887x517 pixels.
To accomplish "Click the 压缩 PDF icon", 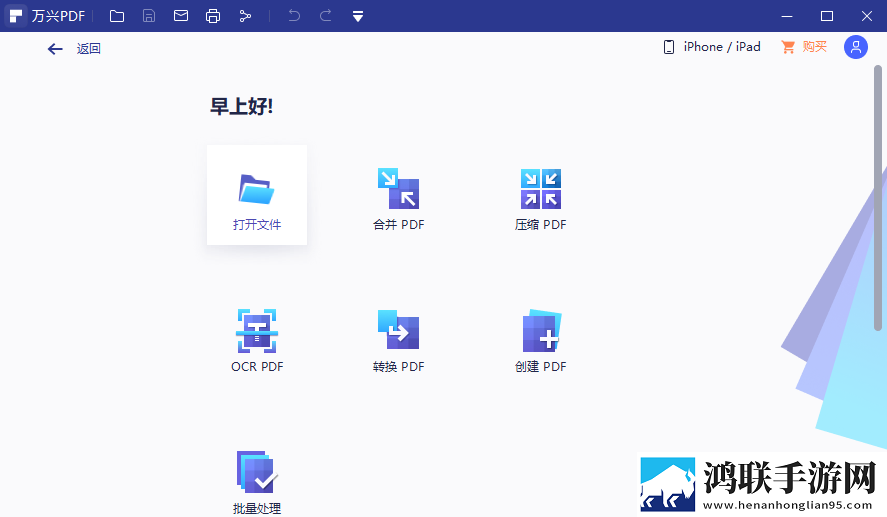I will pyautogui.click(x=541, y=188).
